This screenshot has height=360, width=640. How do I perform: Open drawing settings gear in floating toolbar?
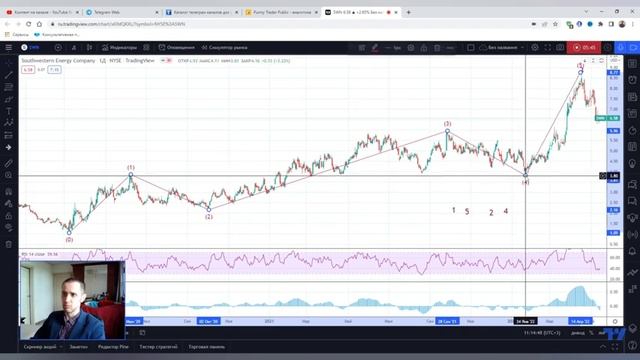pyautogui.click(x=411, y=48)
